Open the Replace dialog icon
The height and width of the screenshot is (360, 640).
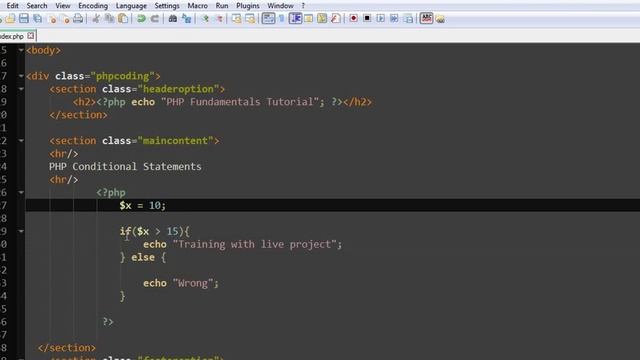pyautogui.click(x=186, y=18)
